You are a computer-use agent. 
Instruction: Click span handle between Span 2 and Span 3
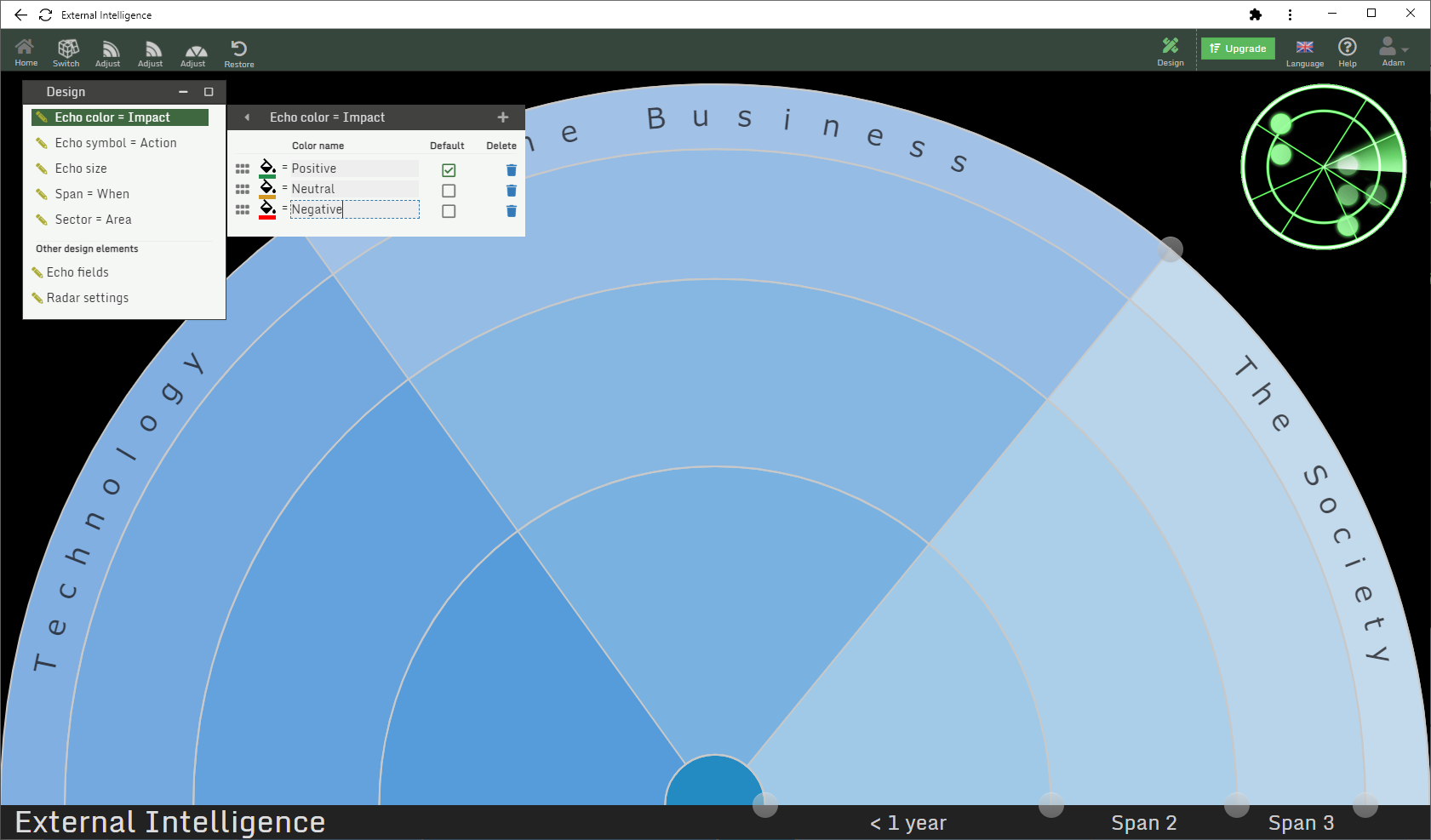pos(1237,804)
